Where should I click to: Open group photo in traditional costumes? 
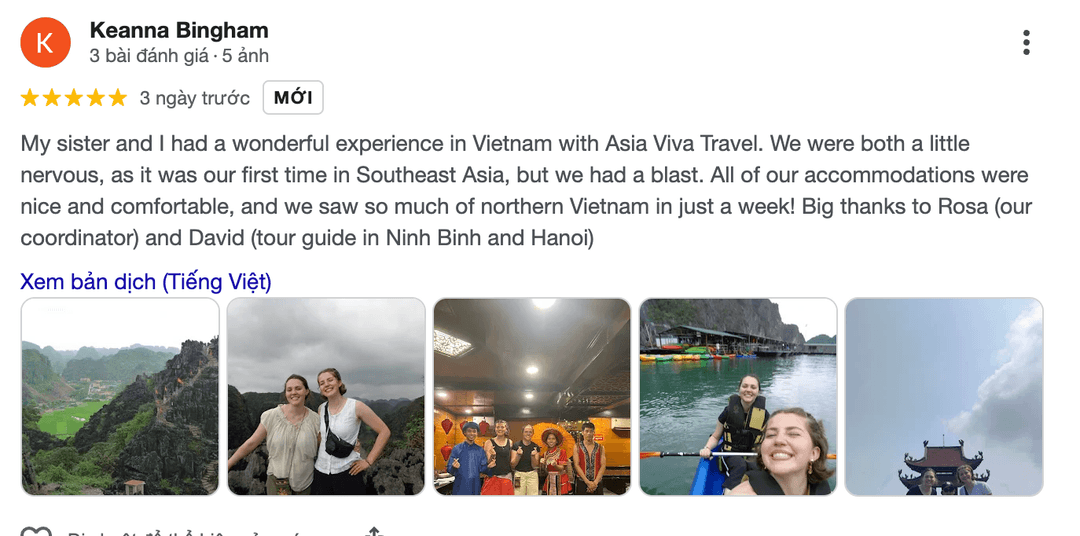[532, 397]
